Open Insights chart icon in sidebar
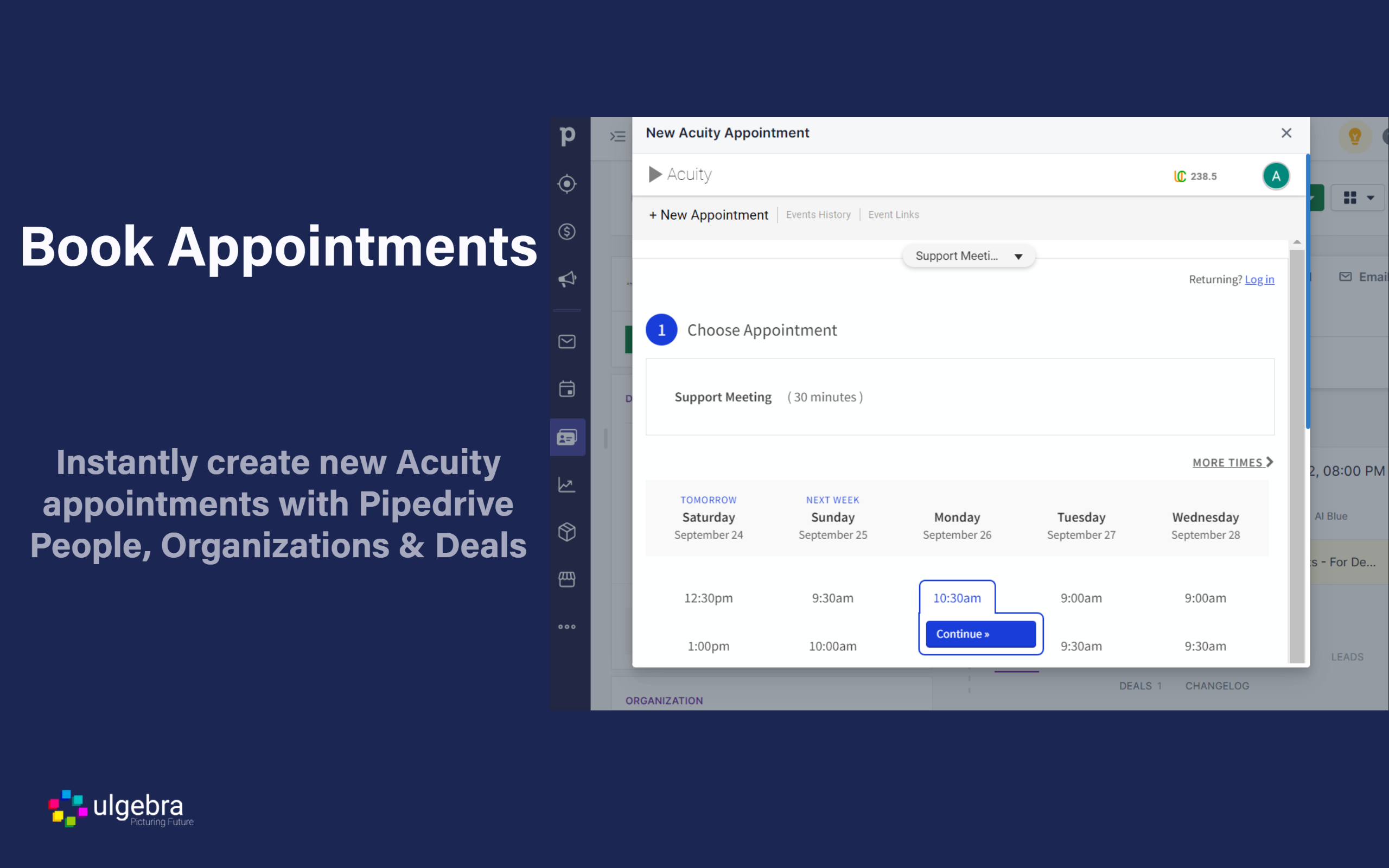The image size is (1389, 868). pos(567,484)
